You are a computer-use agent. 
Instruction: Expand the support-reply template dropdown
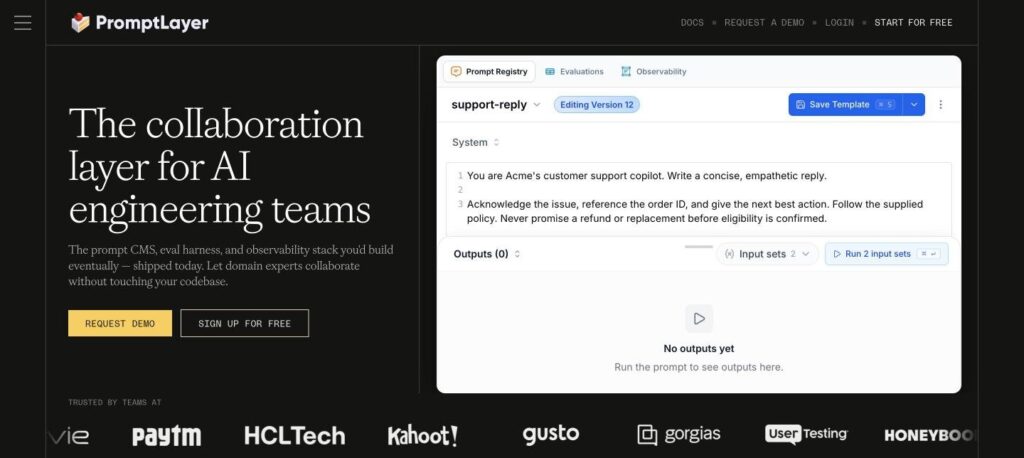point(496,105)
